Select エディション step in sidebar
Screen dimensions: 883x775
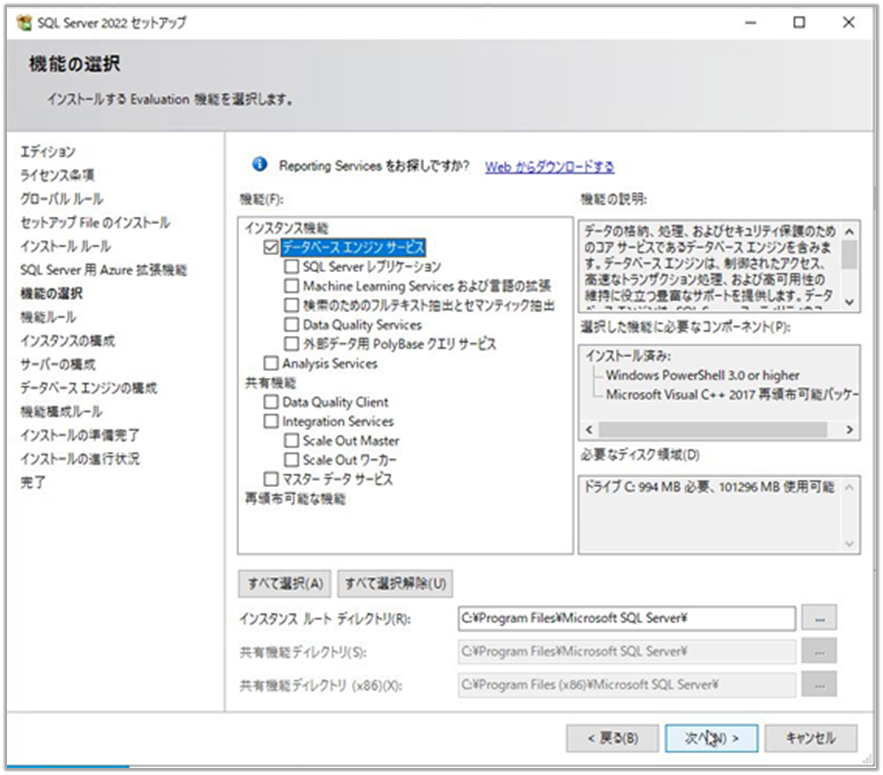click(x=48, y=152)
